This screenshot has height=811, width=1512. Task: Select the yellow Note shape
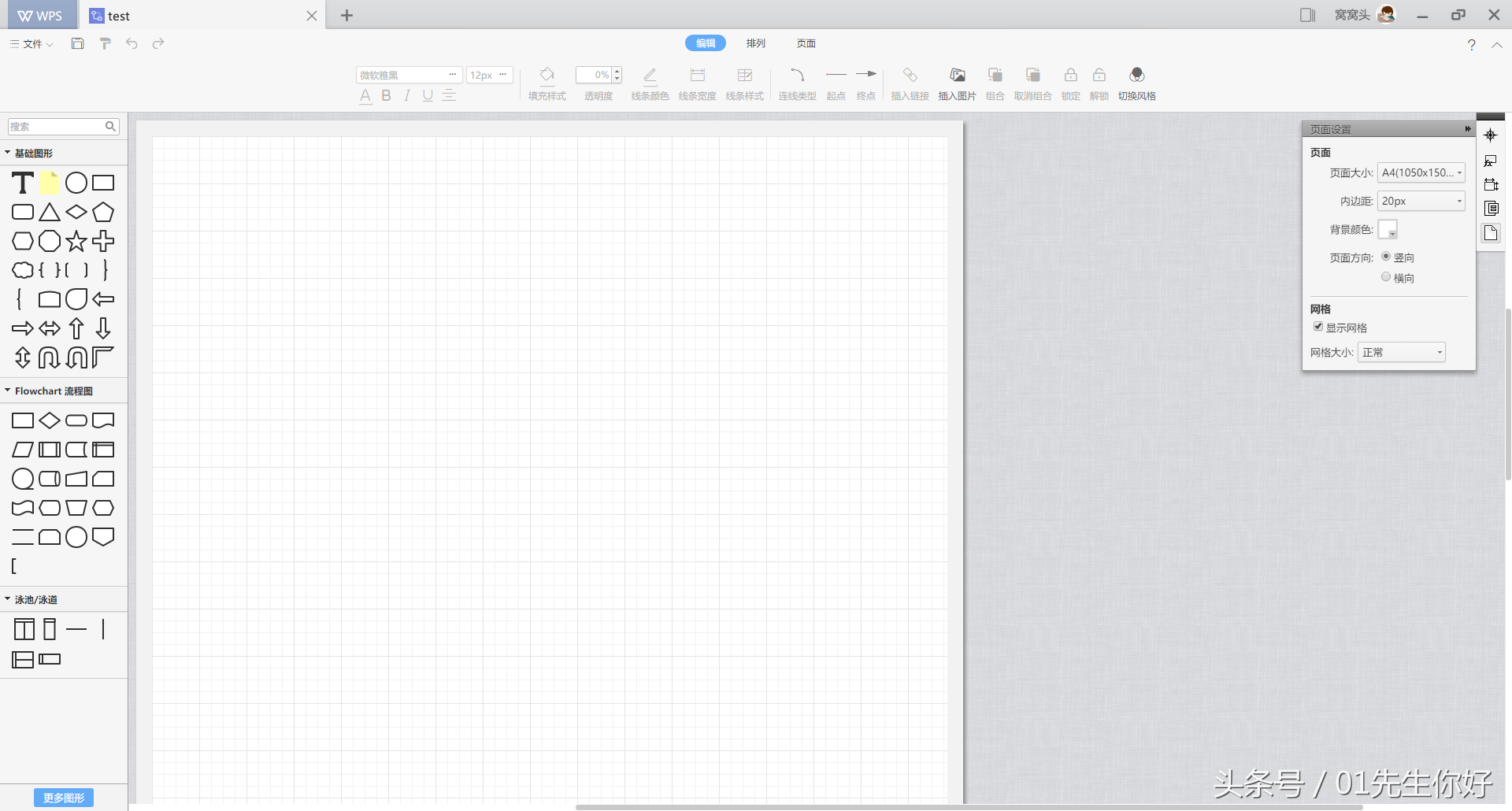(50, 183)
